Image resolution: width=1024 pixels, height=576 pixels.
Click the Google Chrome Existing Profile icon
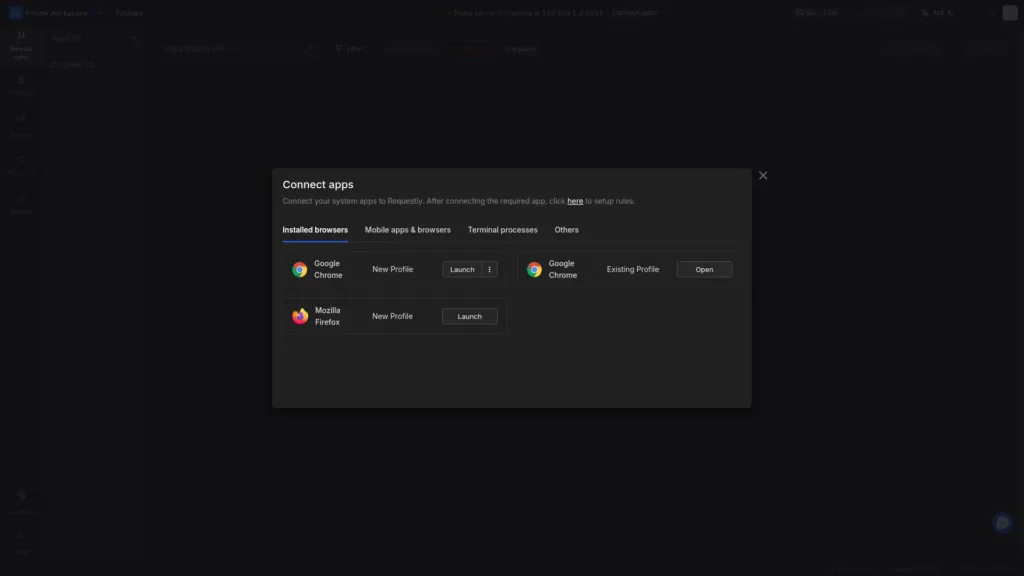534,270
